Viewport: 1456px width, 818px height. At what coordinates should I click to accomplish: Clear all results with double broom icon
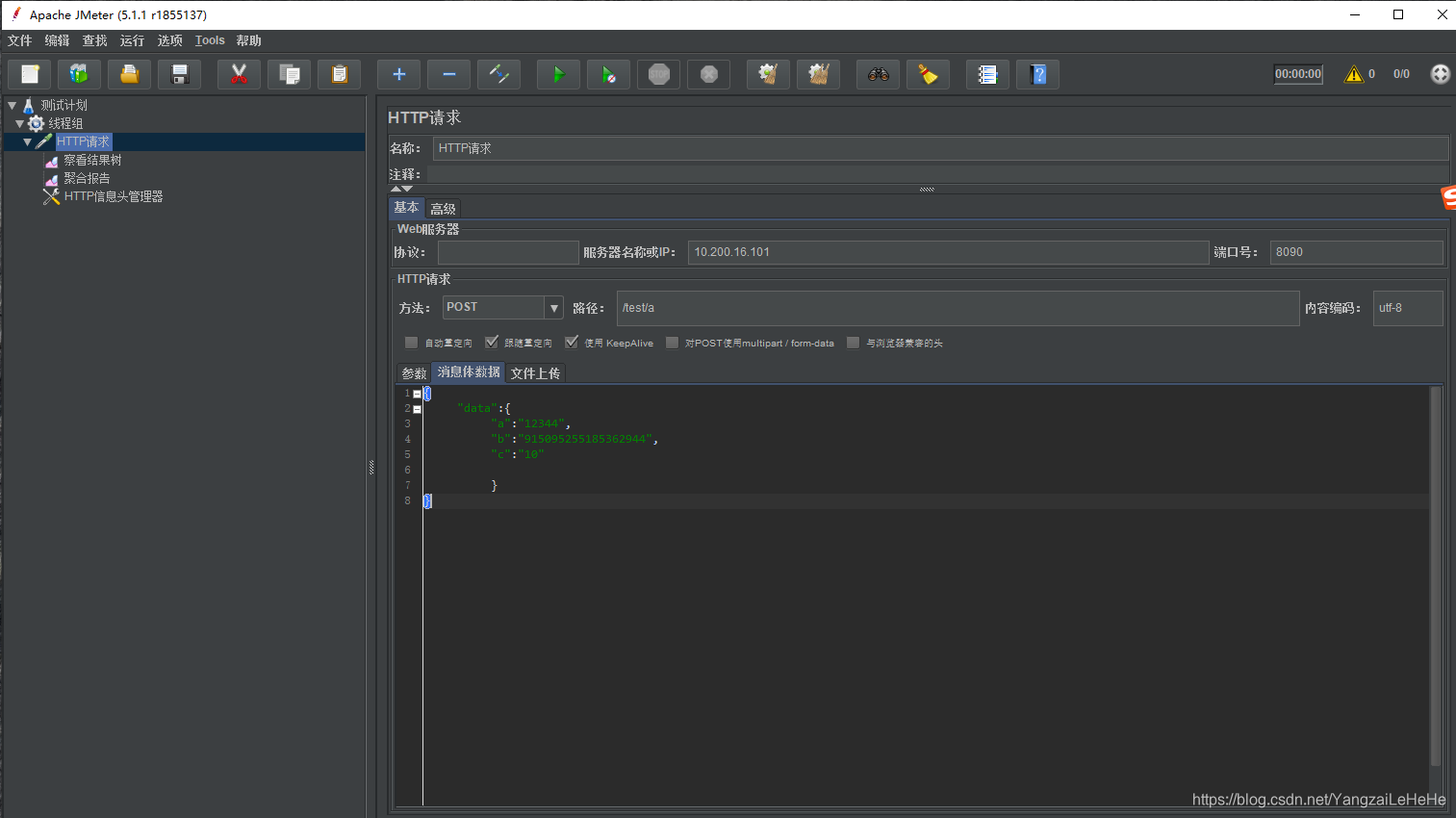tap(818, 74)
